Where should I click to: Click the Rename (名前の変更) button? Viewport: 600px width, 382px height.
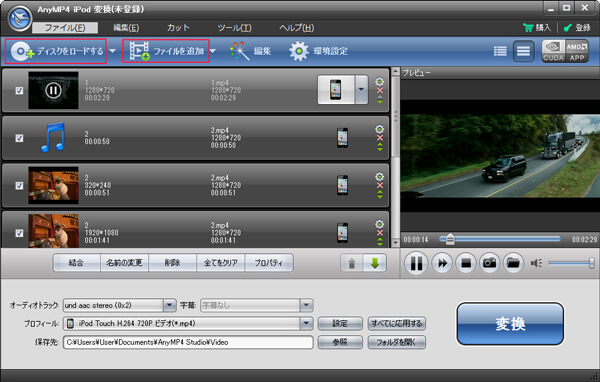[x=124, y=263]
